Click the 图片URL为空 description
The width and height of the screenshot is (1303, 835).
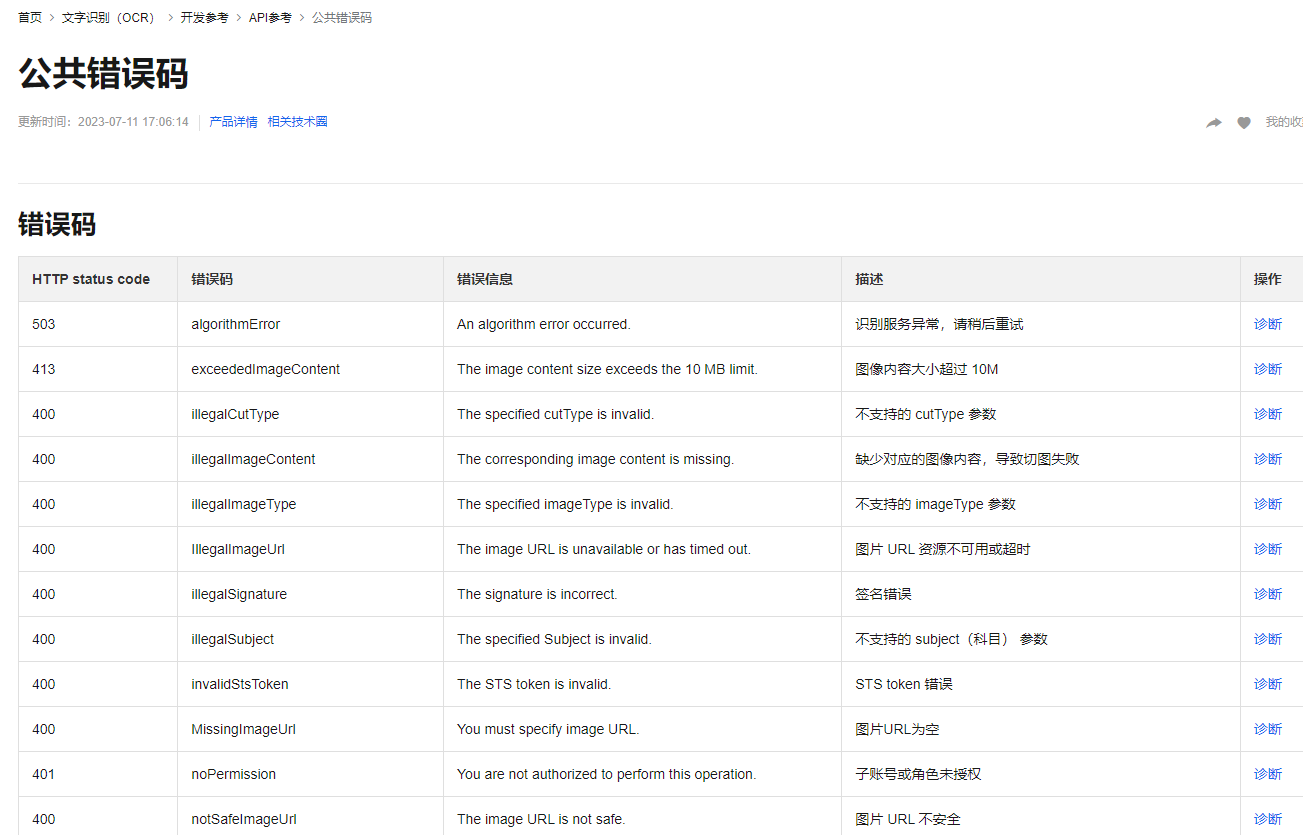pyautogui.click(x=897, y=729)
